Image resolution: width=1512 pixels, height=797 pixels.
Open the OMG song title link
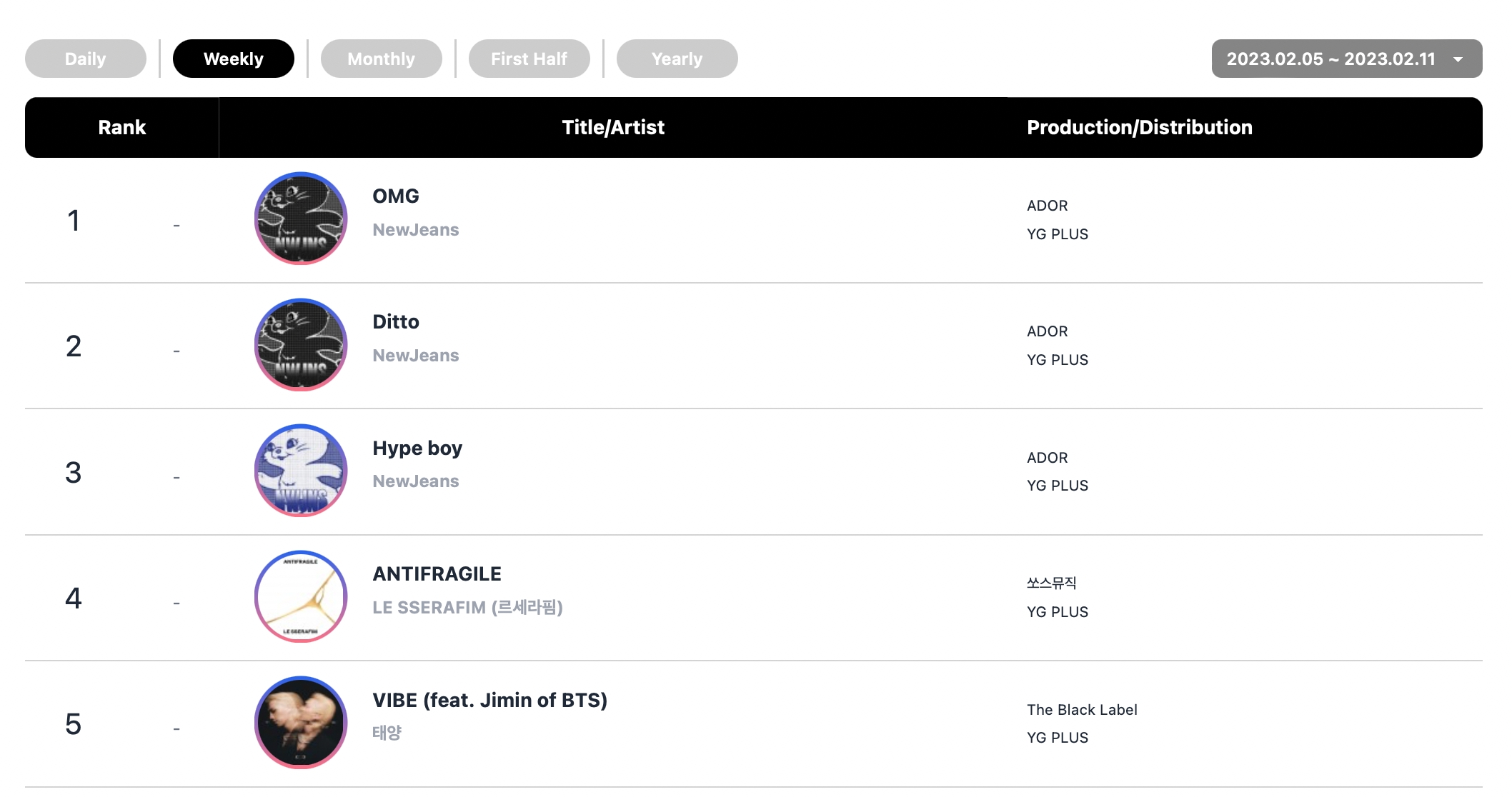[396, 196]
